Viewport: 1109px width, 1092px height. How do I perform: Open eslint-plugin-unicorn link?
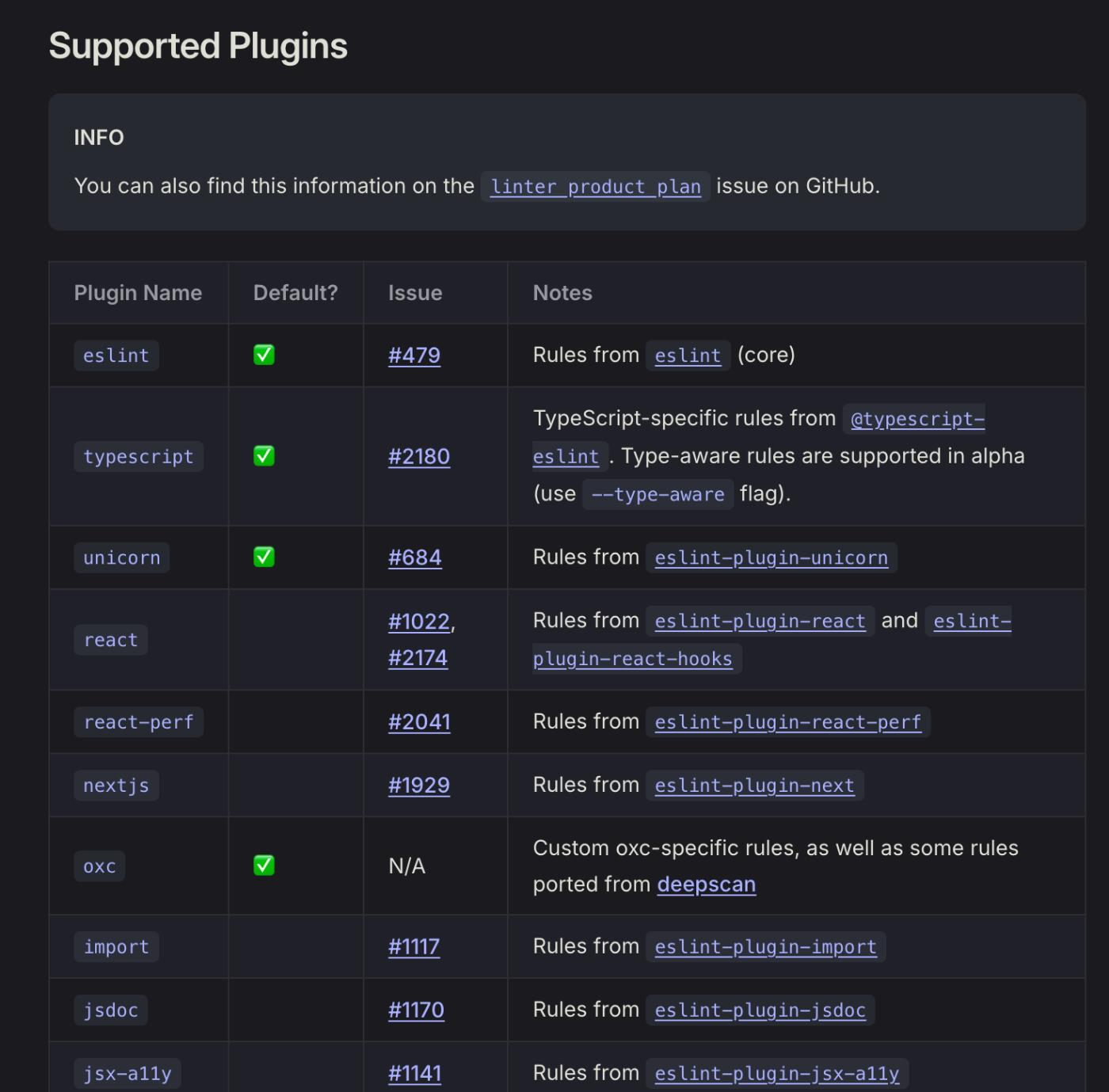pyautogui.click(x=771, y=558)
